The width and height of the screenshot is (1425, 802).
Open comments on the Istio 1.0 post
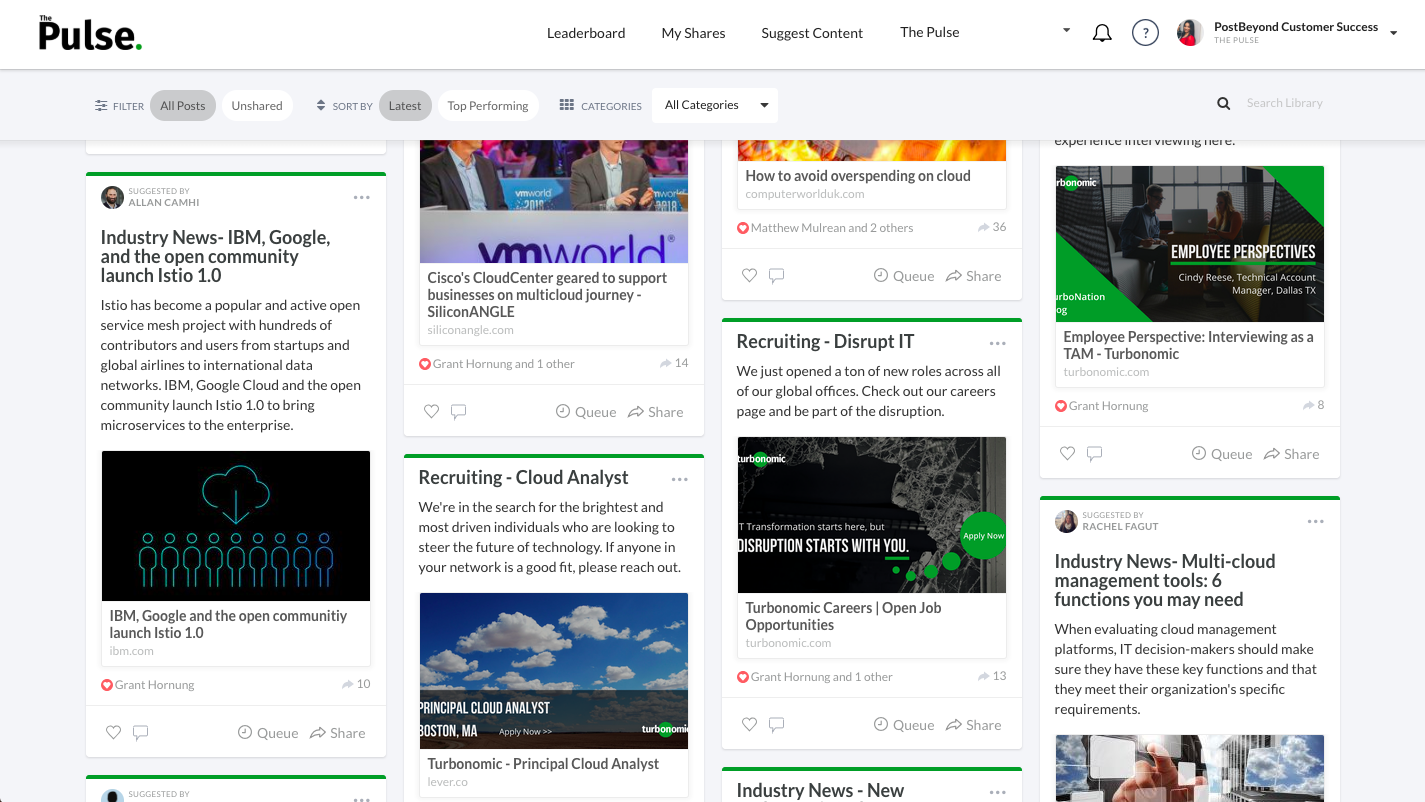click(x=141, y=733)
